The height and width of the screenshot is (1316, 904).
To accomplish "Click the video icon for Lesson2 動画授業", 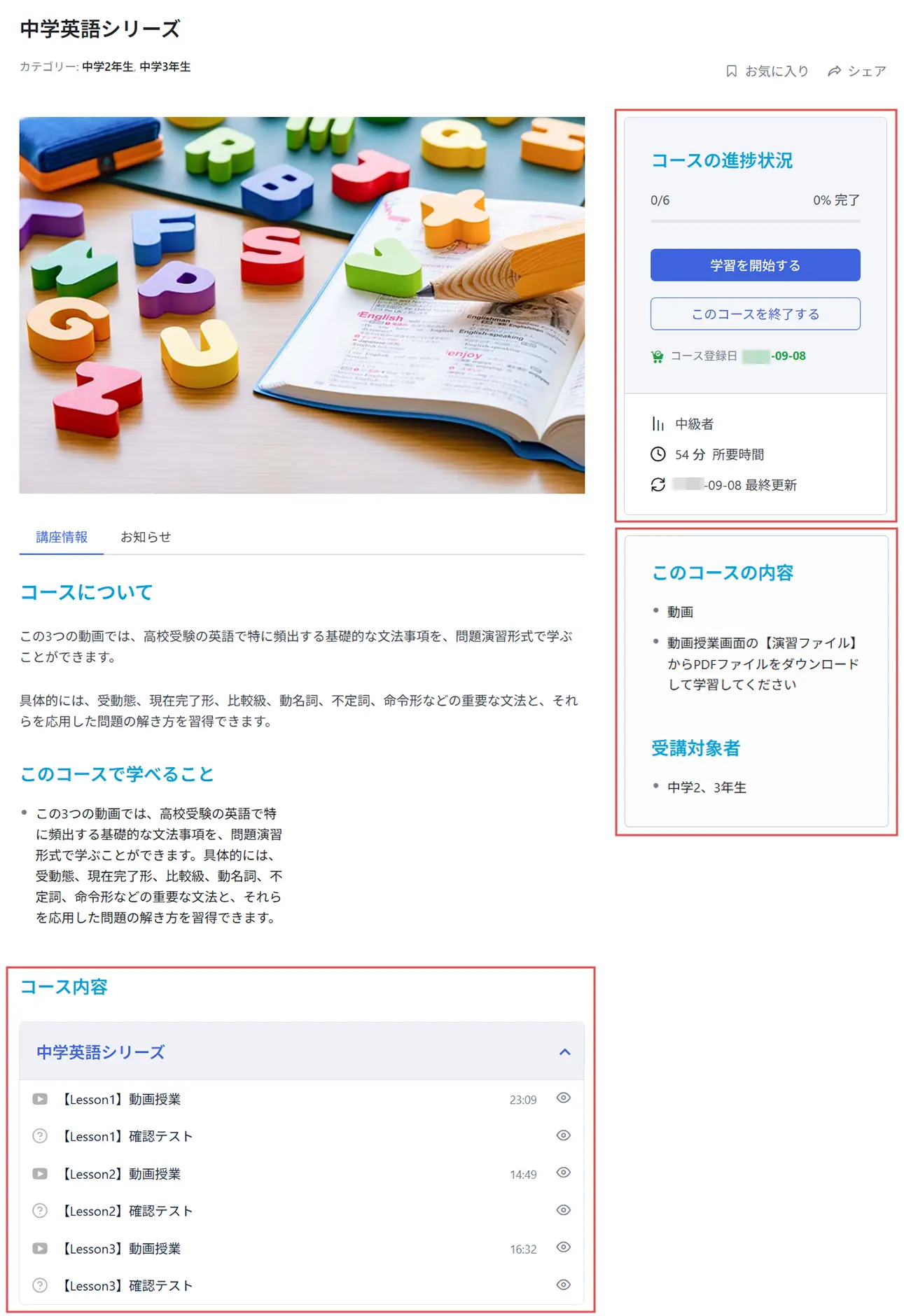I will [40, 1174].
